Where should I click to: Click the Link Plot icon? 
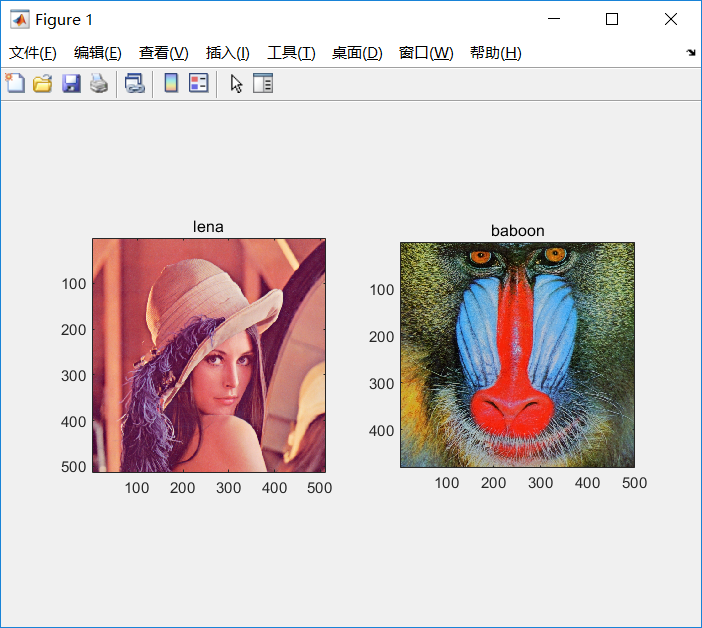point(134,84)
